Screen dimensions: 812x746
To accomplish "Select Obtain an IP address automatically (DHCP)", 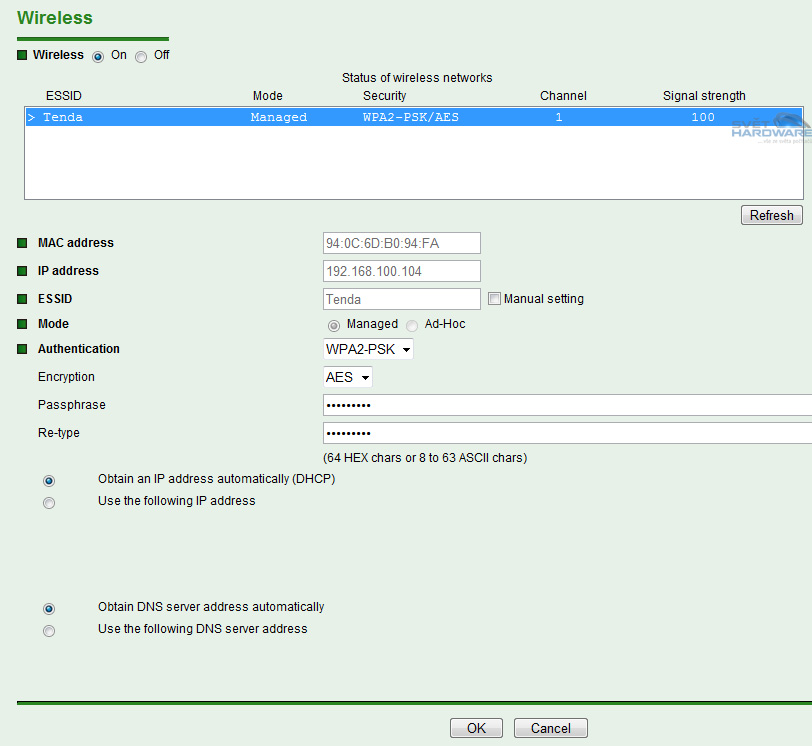I will [49, 481].
